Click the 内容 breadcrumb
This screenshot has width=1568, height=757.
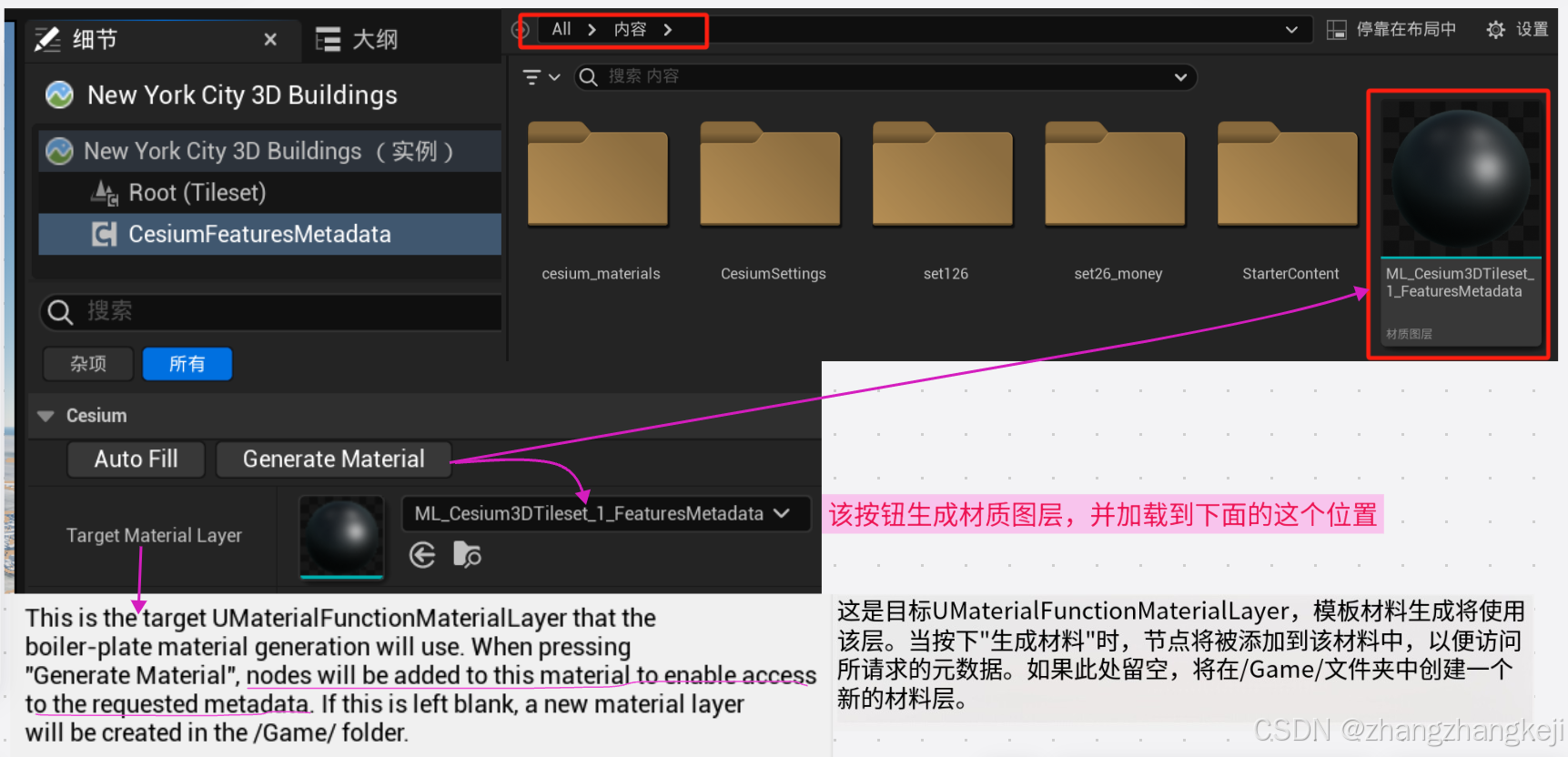(x=630, y=29)
